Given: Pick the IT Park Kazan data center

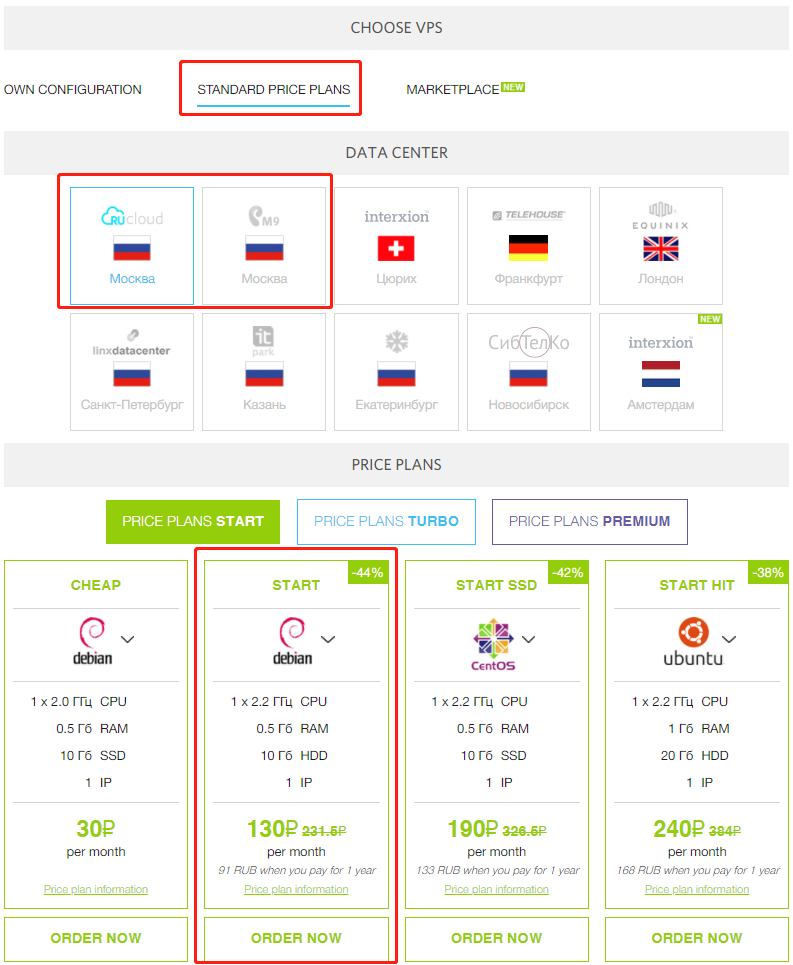Looking at the screenshot, I should 264,372.
